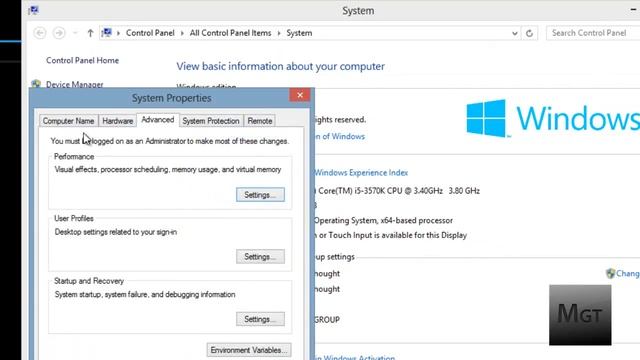Go up one folder level
The height and width of the screenshot is (360, 640).
point(90,33)
